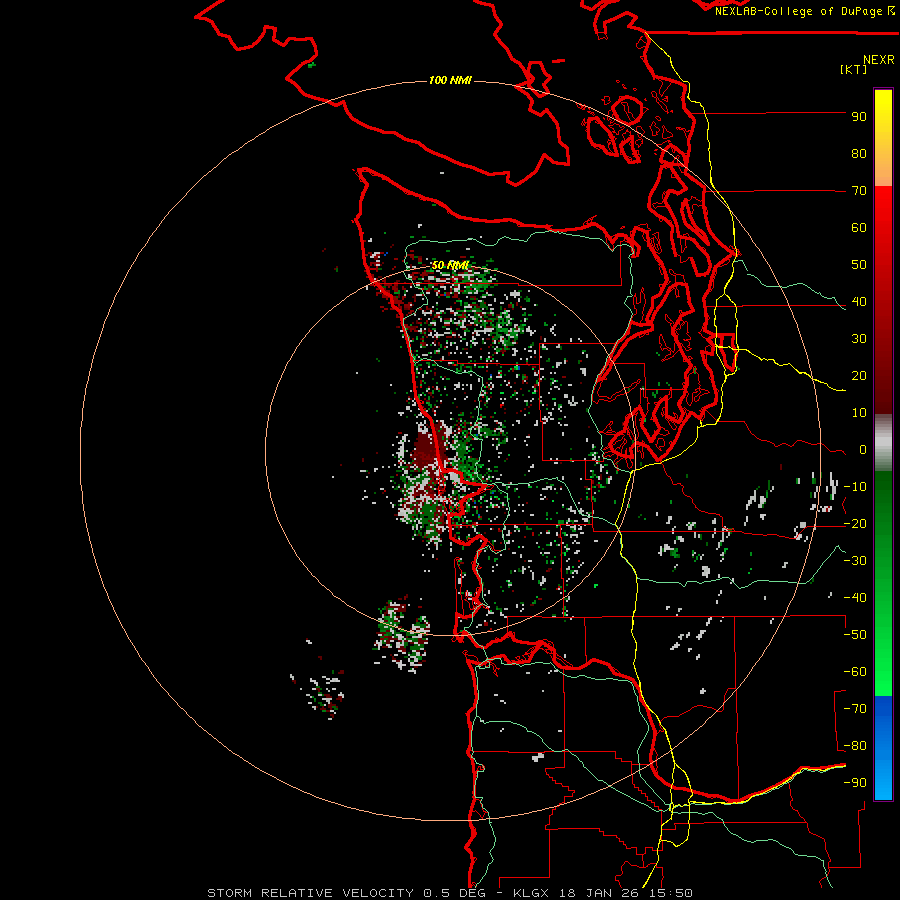Pick the light blue bottom segment near -90
The width and height of the screenshot is (900, 900).
(x=883, y=781)
